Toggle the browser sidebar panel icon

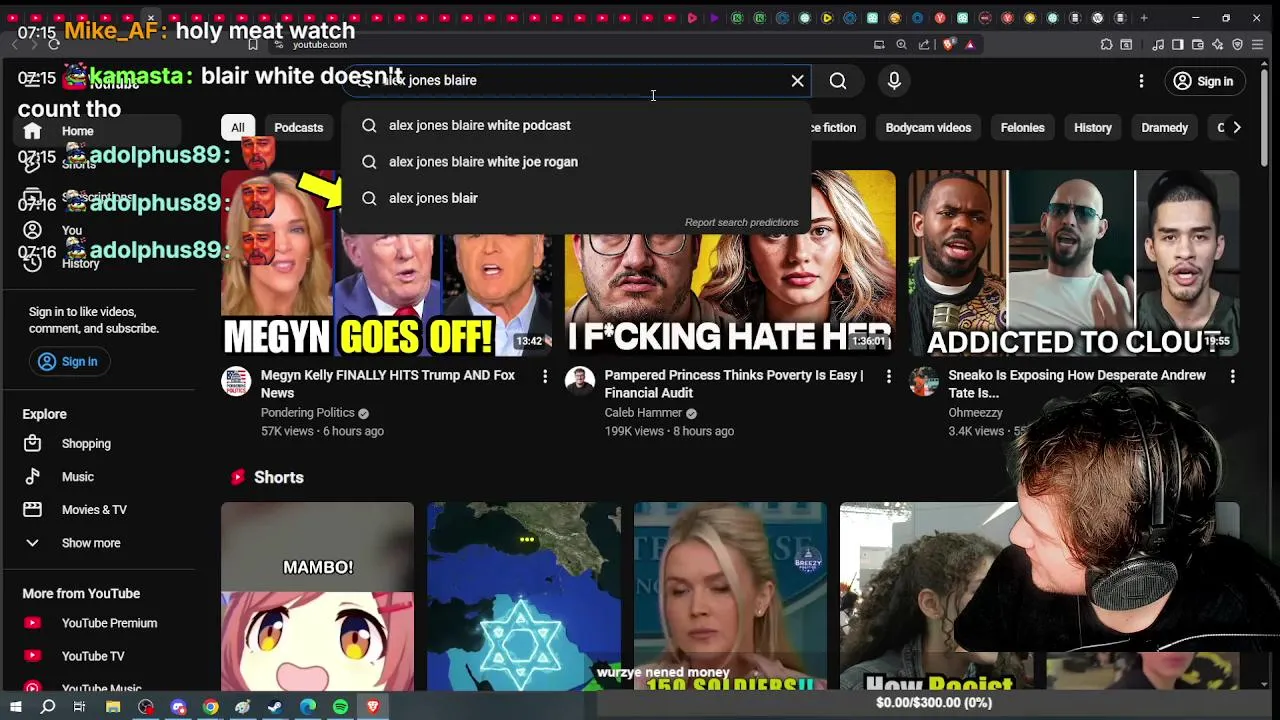1178,44
